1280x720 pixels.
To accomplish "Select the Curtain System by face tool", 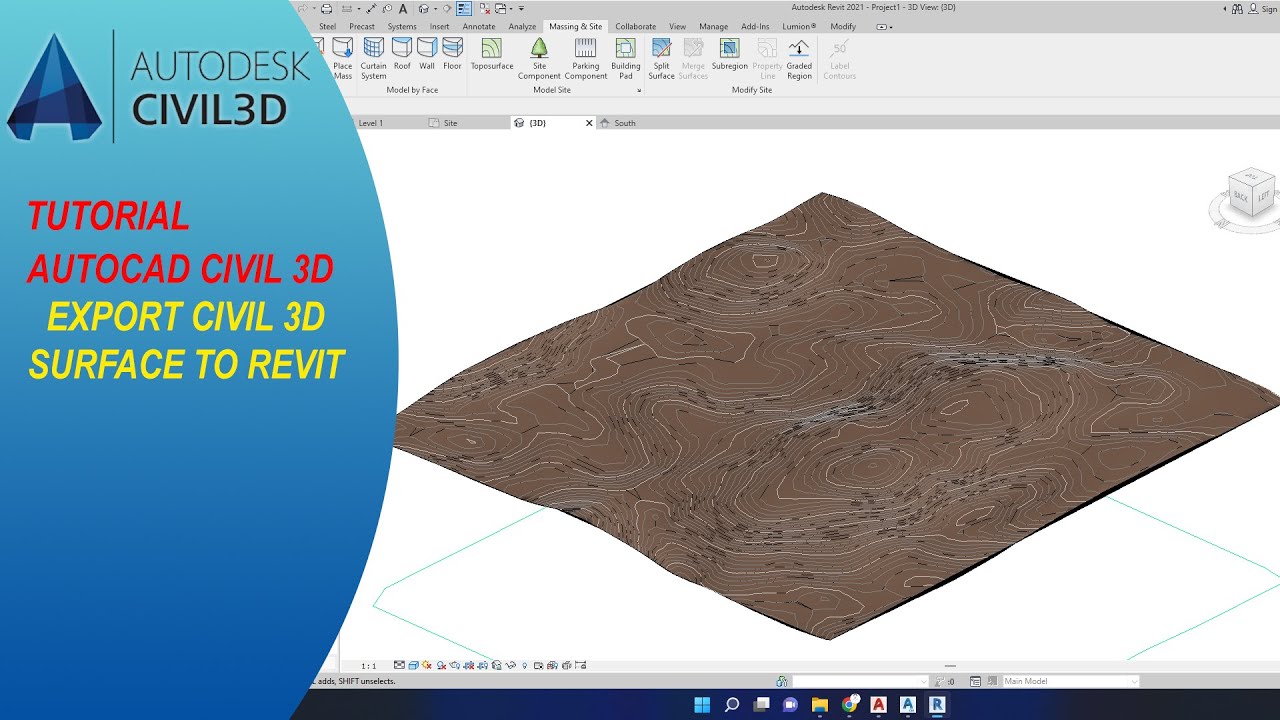I will [374, 58].
